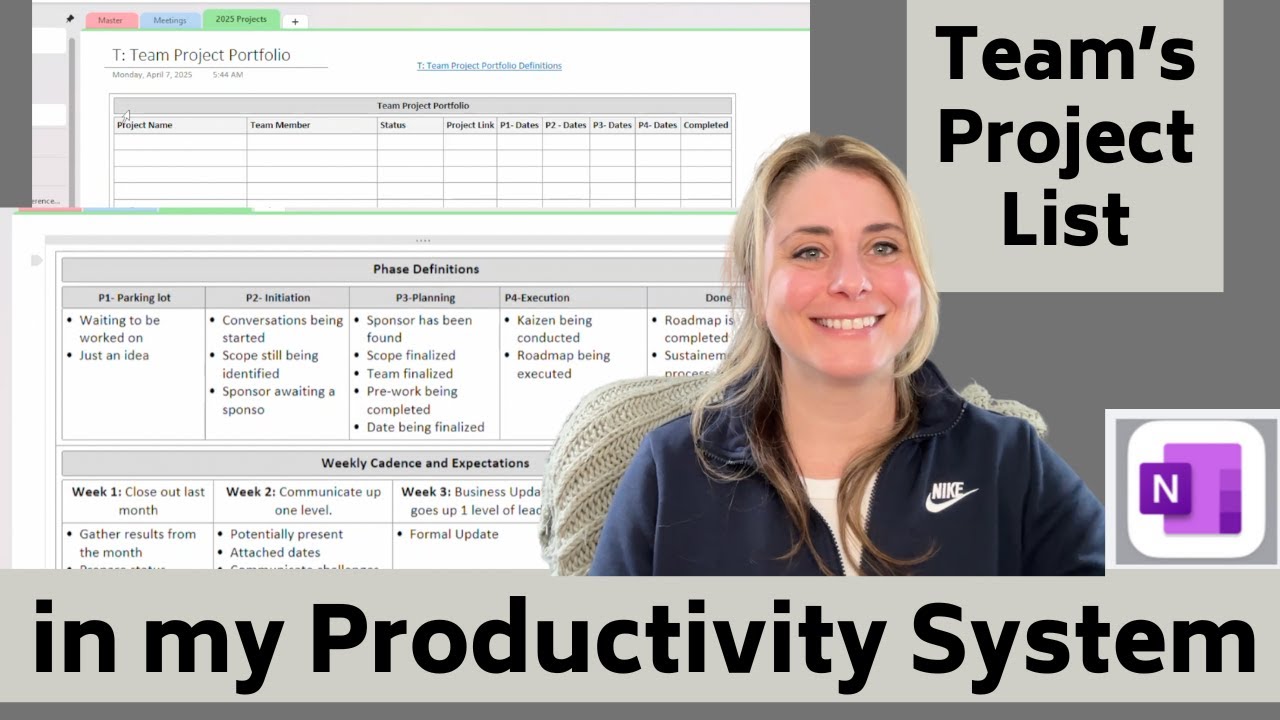Viewport: 1280px width, 720px height.
Task: Click the bullet 'Roadmap being executed'
Action: [x=563, y=364]
